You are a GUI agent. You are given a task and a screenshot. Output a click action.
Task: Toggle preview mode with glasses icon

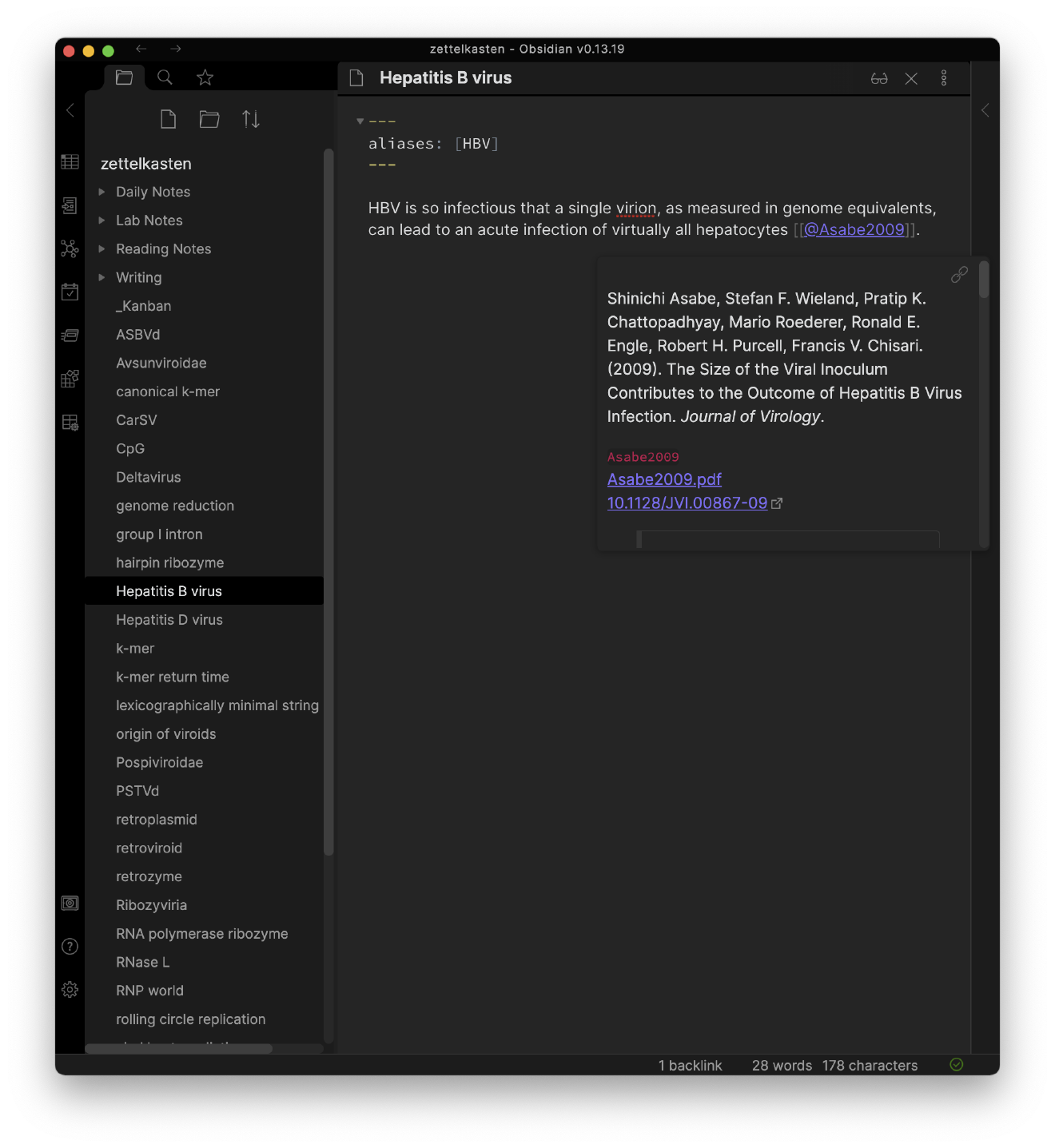[x=879, y=78]
